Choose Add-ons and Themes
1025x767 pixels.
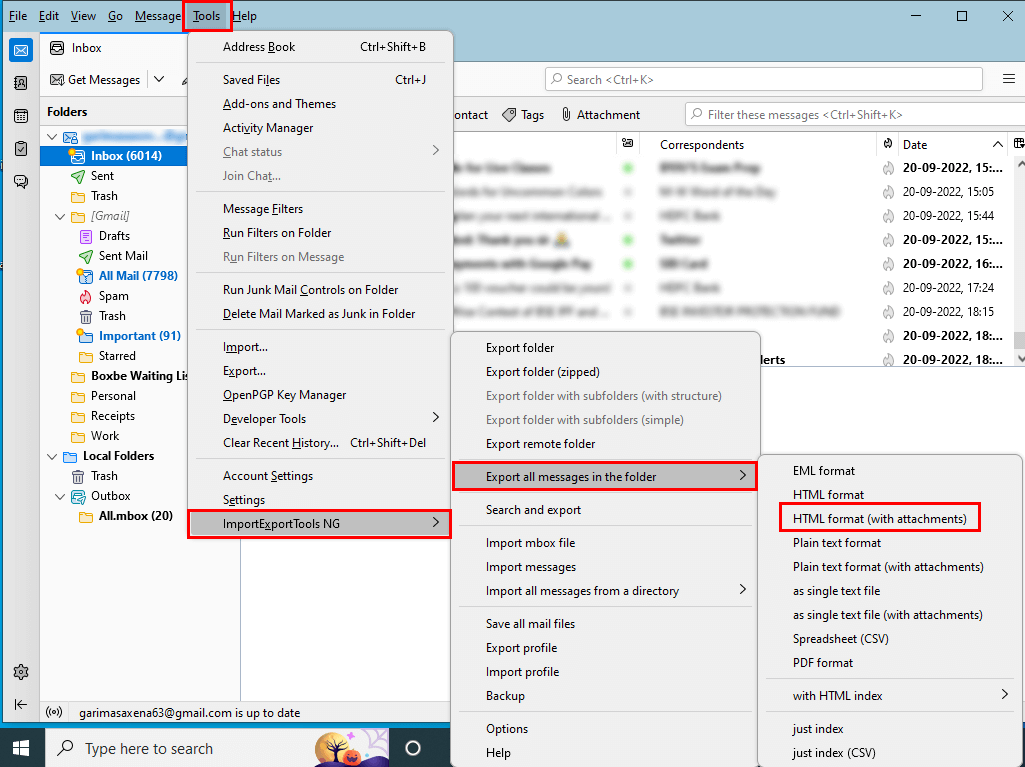click(x=320, y=104)
